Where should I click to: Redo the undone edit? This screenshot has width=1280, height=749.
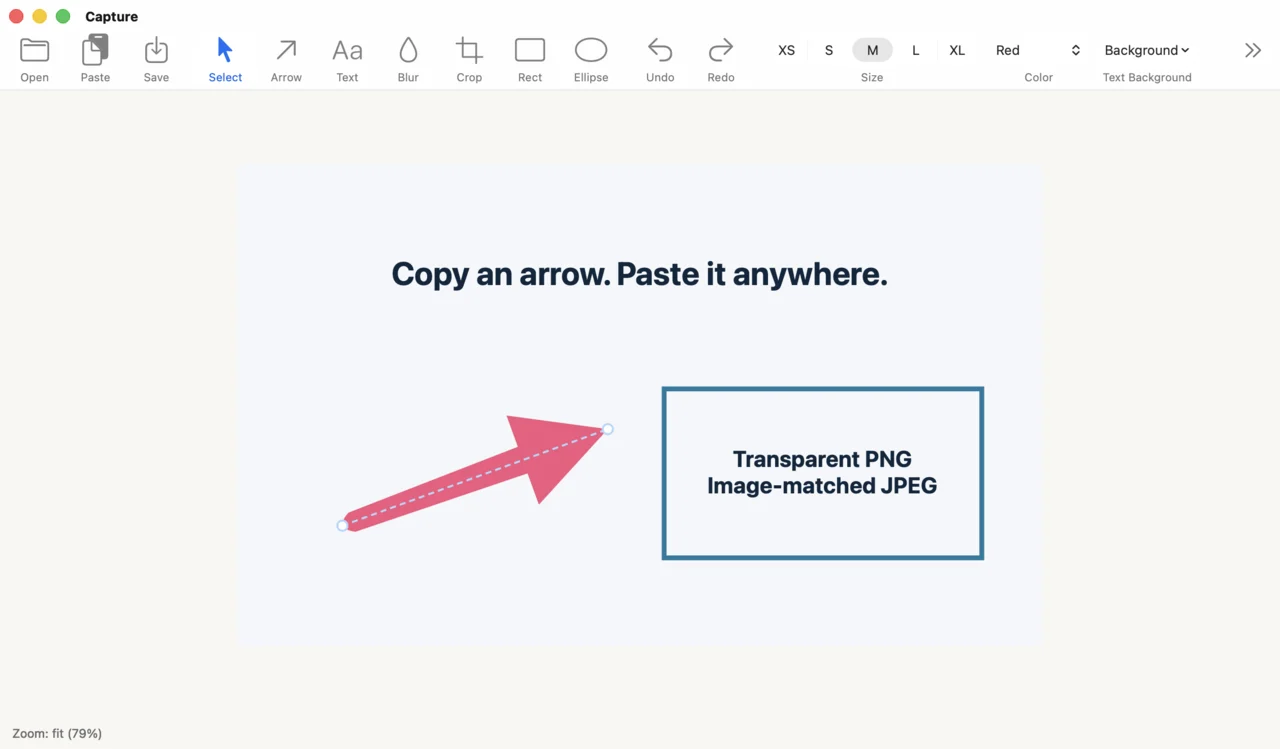[x=721, y=59]
